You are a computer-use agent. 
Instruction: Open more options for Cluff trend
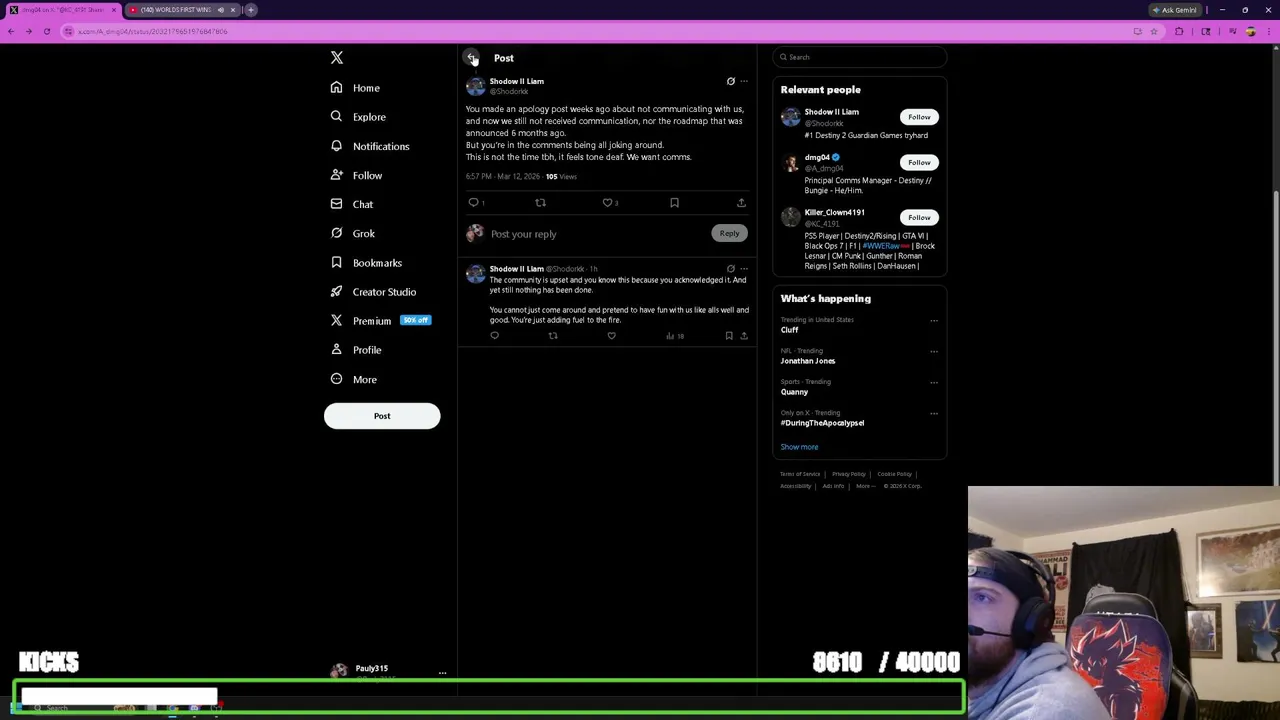(934, 321)
